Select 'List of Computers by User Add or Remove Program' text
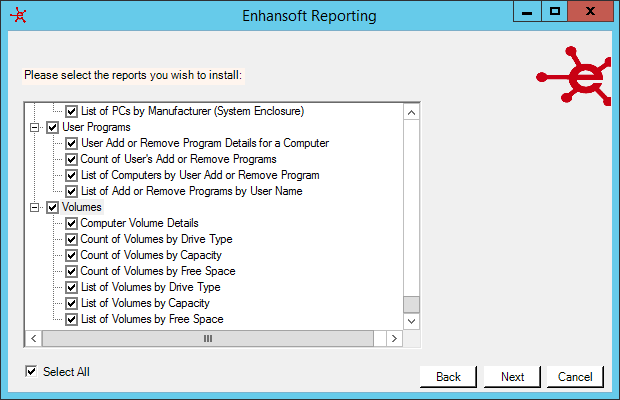The height and width of the screenshot is (400, 620). 200,175
